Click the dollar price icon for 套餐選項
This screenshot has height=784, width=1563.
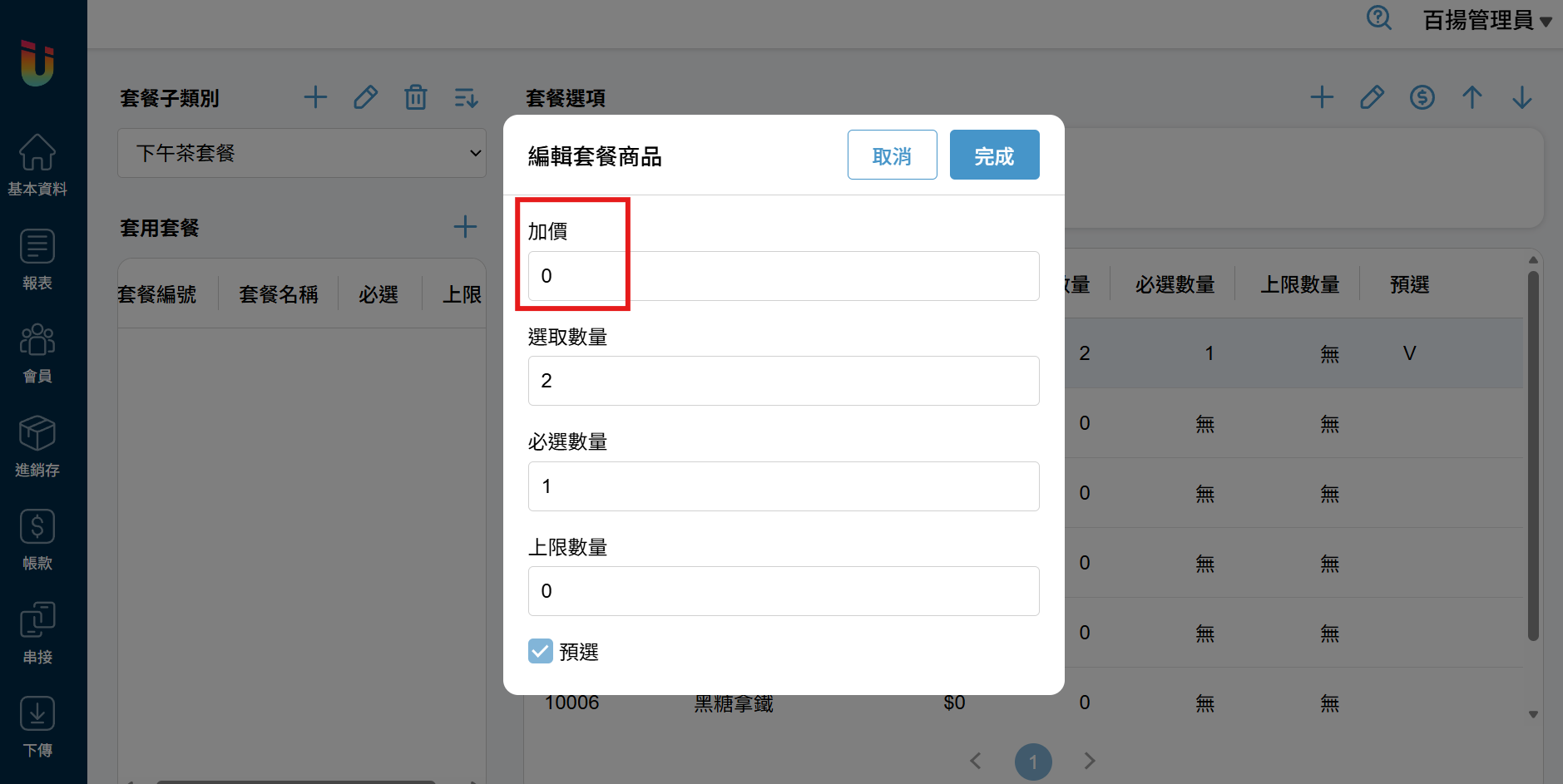pos(1422,97)
